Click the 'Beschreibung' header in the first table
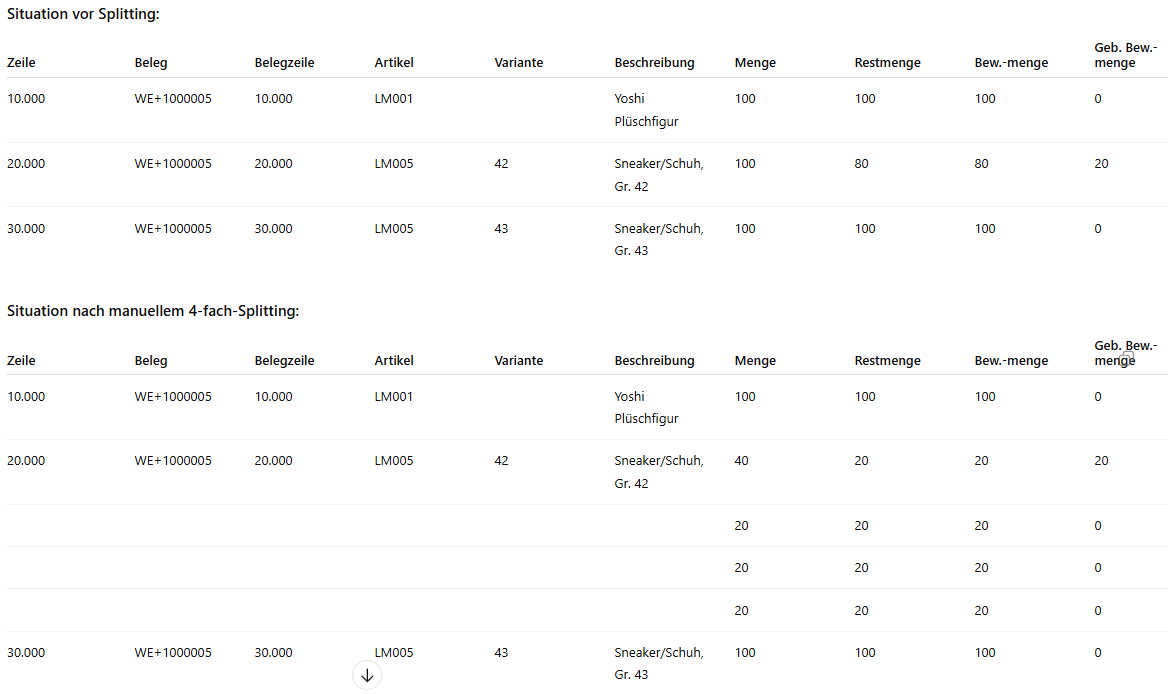The height and width of the screenshot is (694, 1168). [x=654, y=63]
